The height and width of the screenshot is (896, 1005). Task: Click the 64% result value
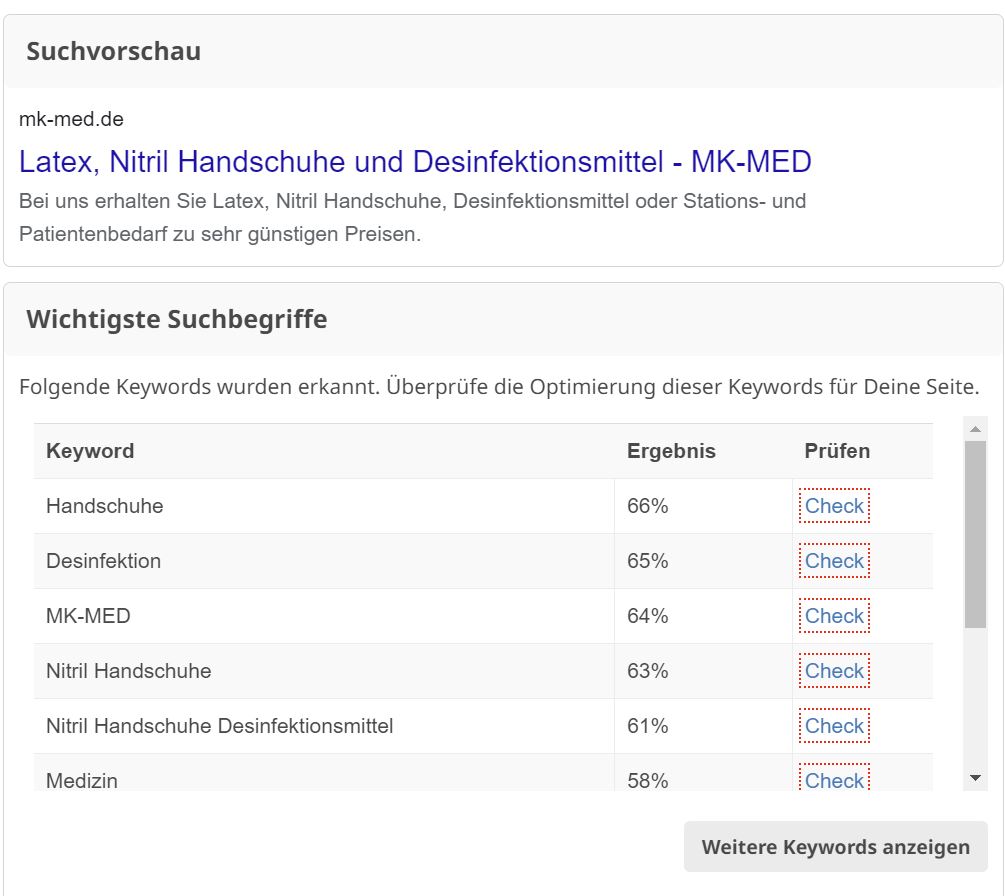click(647, 616)
